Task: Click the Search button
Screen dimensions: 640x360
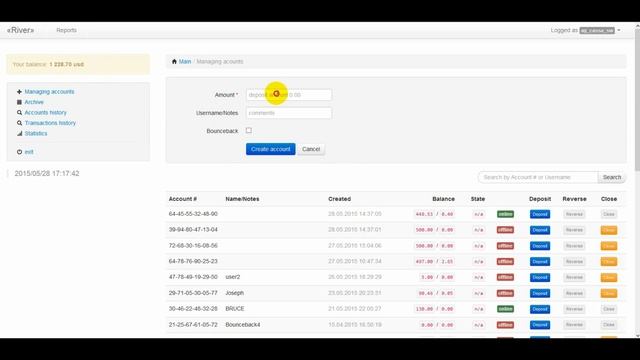Action: tap(612, 177)
